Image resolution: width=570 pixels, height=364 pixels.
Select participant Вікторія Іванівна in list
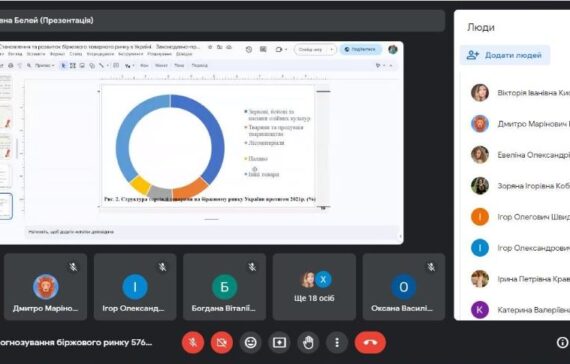click(x=520, y=93)
